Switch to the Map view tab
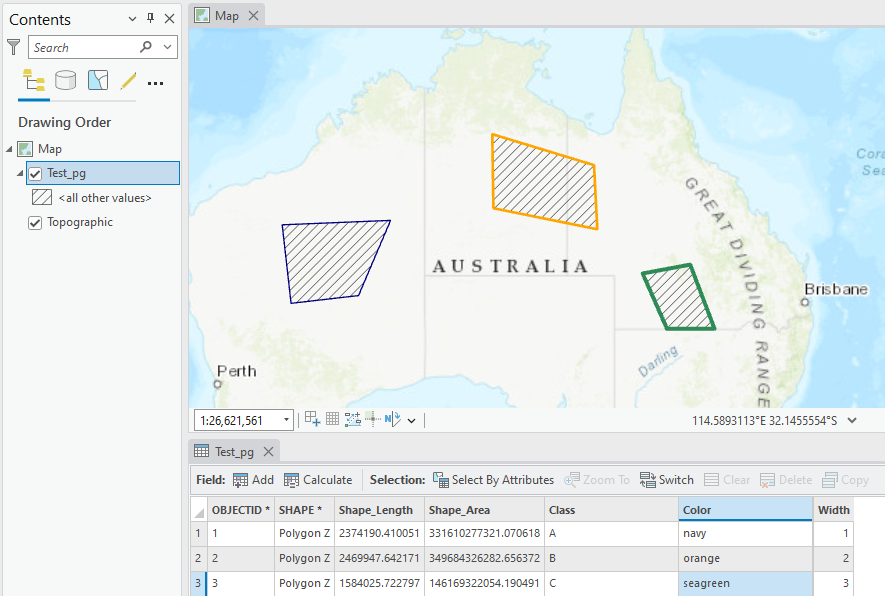 point(227,15)
